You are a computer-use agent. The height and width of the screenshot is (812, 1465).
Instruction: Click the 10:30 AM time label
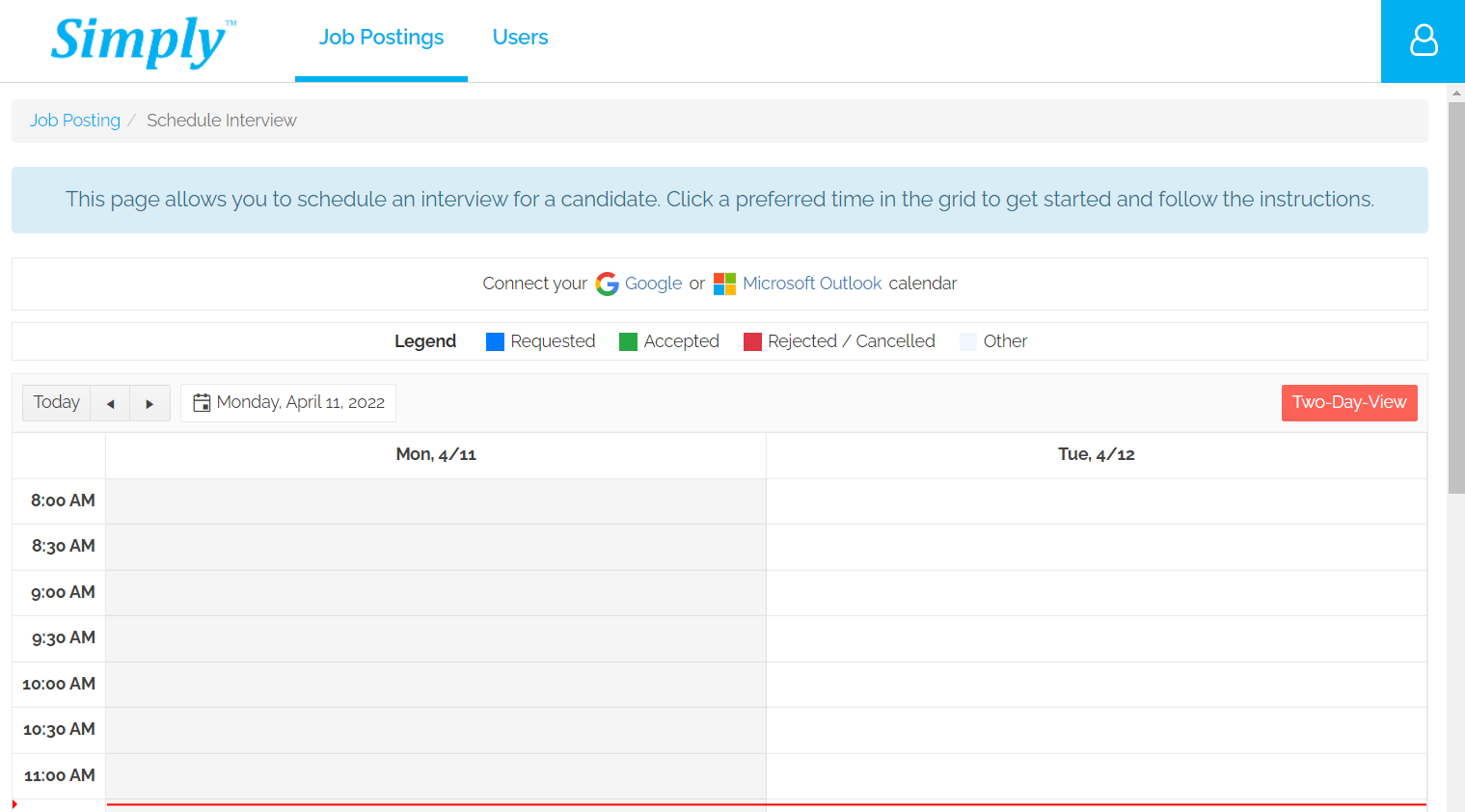59,729
